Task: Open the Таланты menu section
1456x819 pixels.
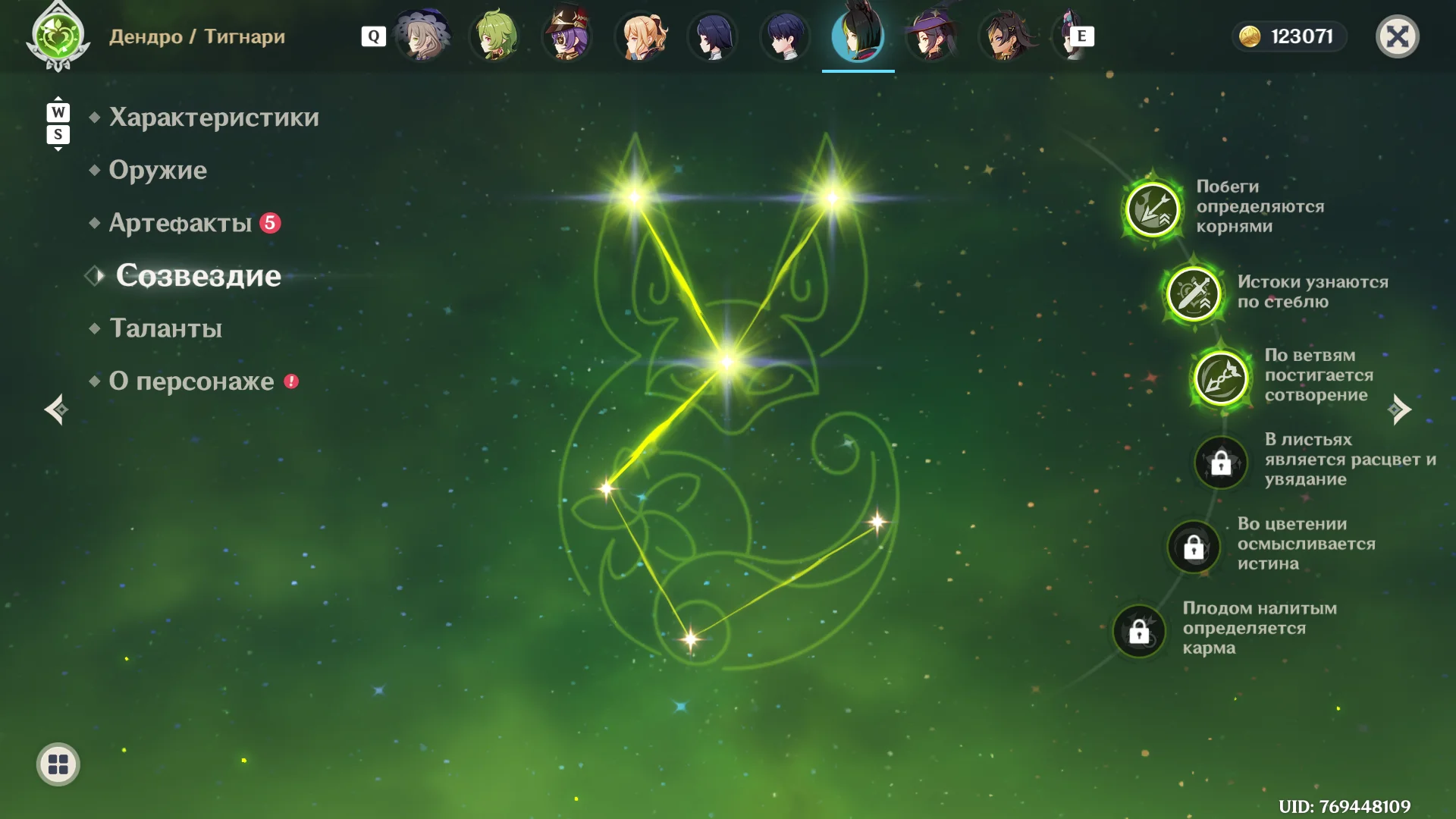Action: [x=166, y=328]
